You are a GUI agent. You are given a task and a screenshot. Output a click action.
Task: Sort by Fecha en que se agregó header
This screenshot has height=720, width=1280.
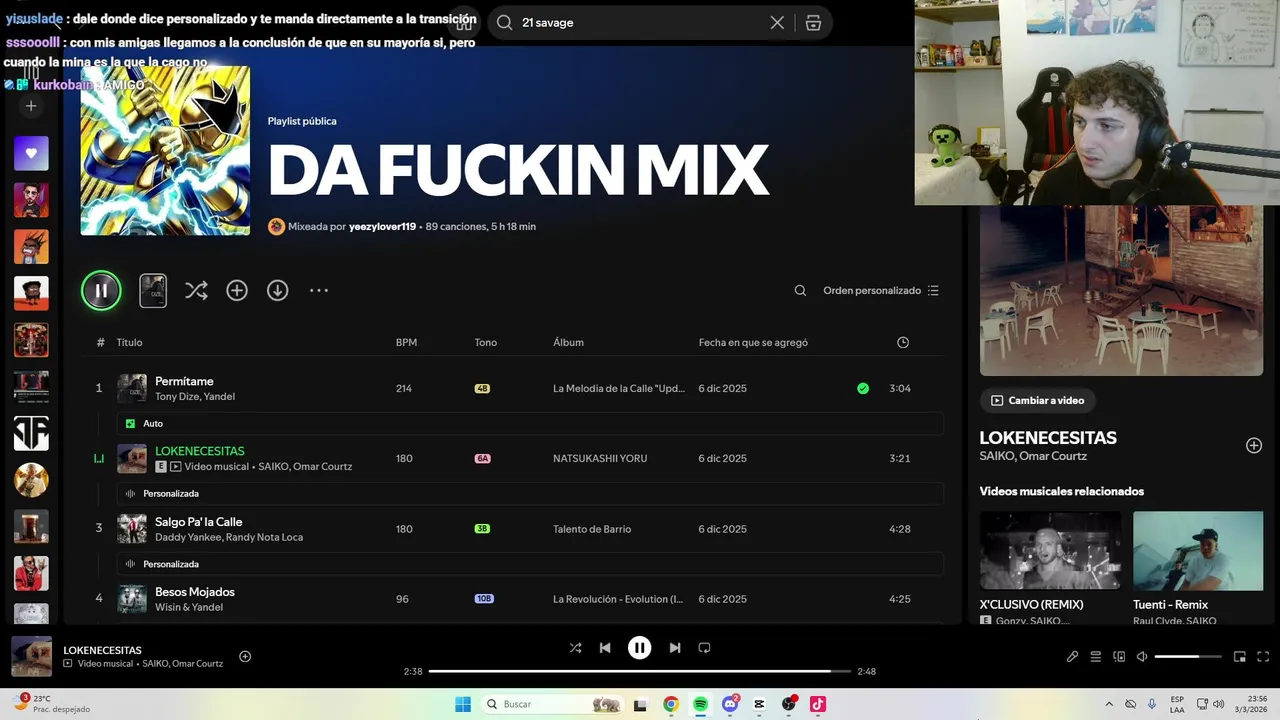click(753, 343)
